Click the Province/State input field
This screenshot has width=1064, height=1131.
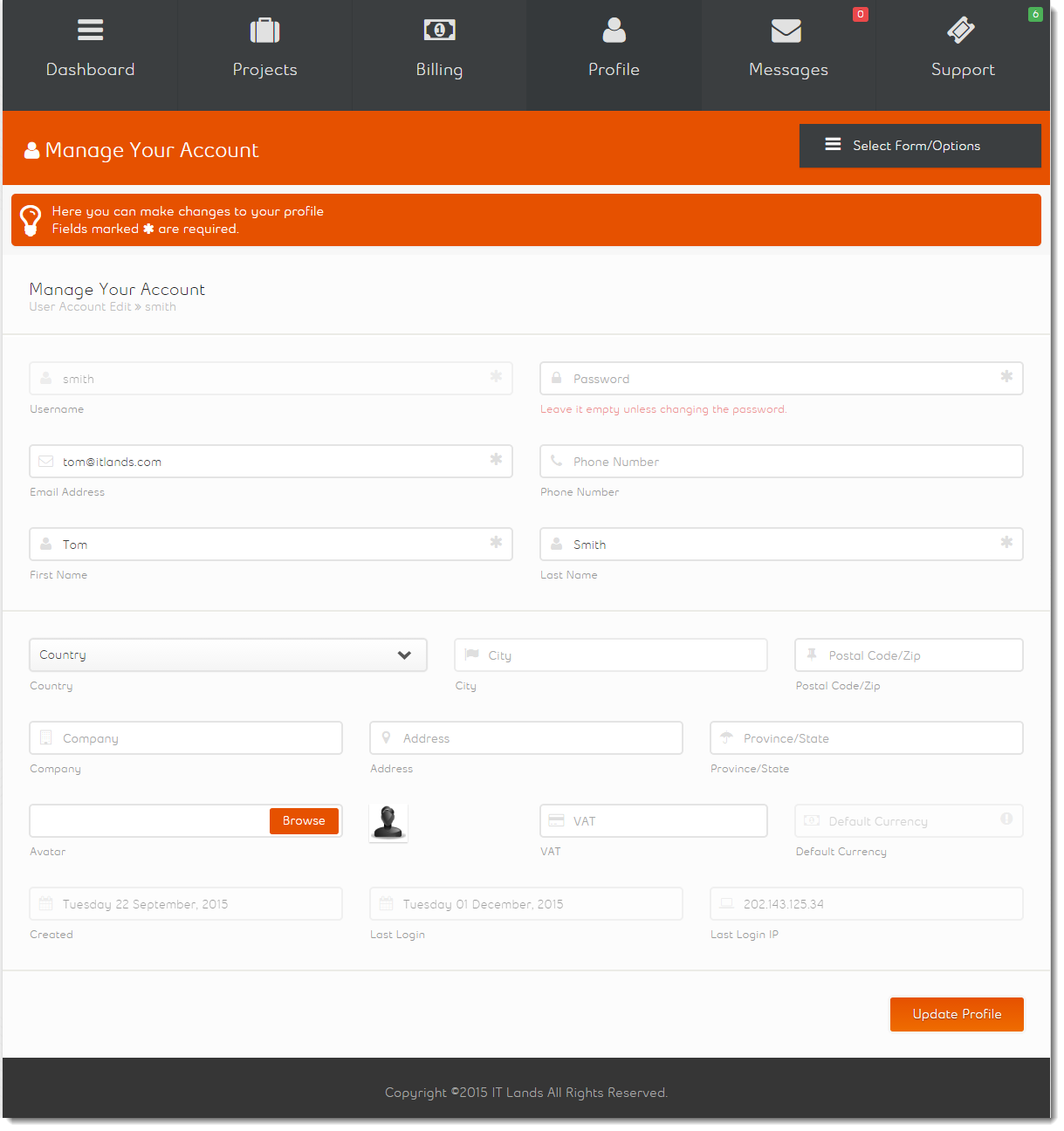(867, 737)
